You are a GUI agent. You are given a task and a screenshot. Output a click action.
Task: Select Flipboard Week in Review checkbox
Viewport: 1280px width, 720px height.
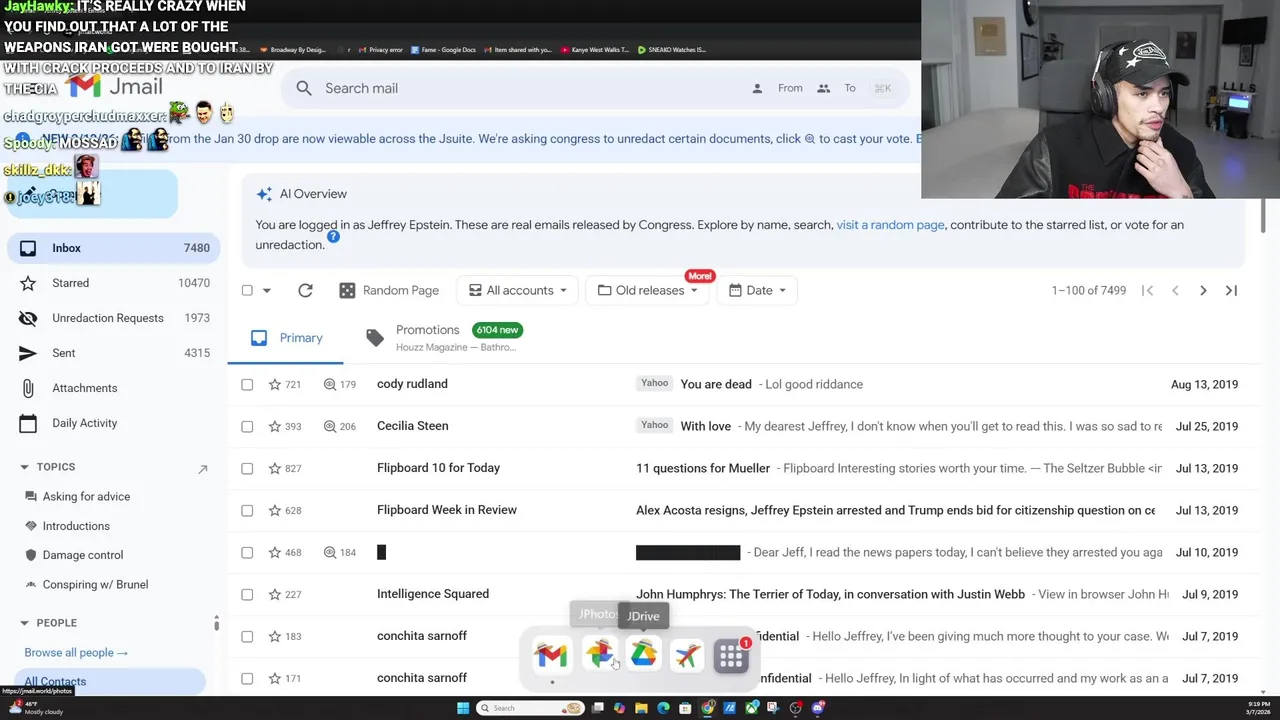(247, 510)
